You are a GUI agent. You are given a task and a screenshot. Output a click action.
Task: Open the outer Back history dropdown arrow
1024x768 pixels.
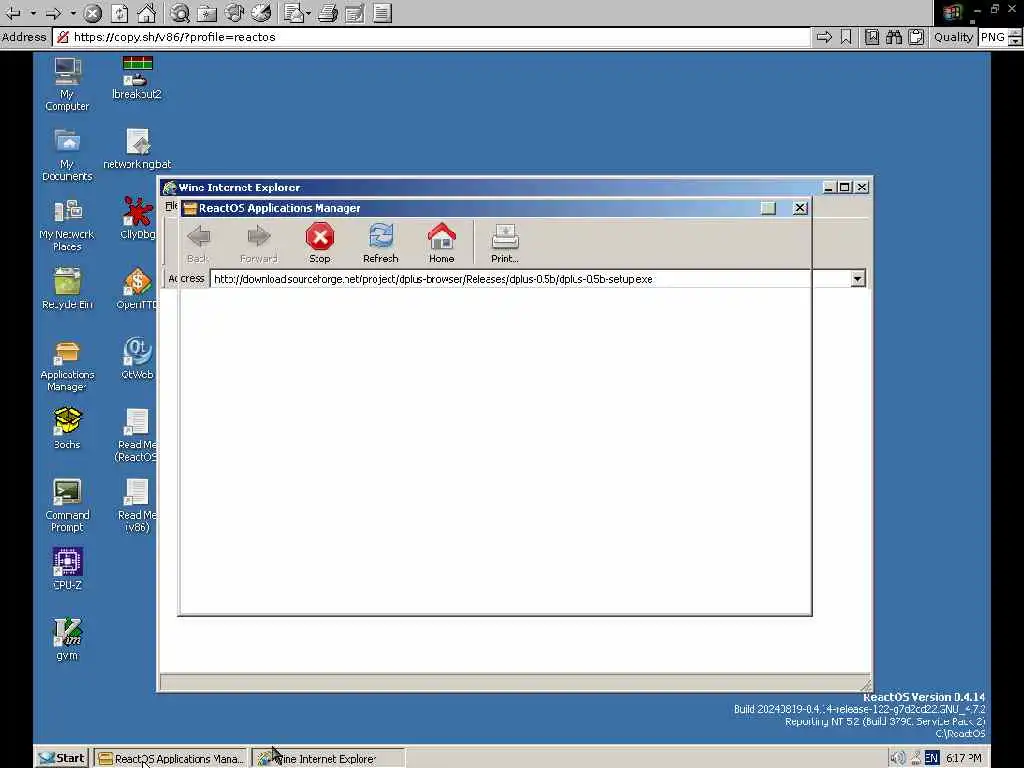tap(32, 12)
